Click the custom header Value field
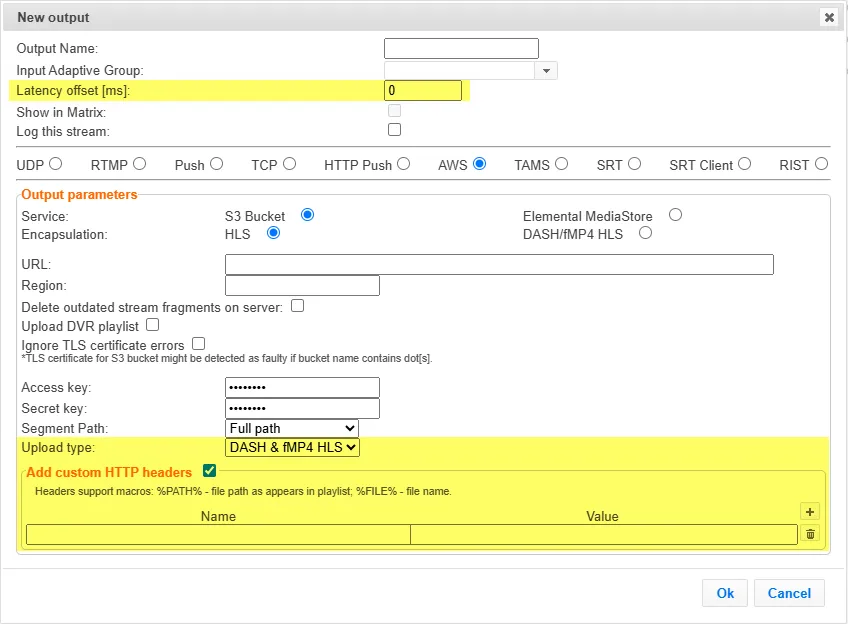This screenshot has height=624, width=848. point(604,534)
